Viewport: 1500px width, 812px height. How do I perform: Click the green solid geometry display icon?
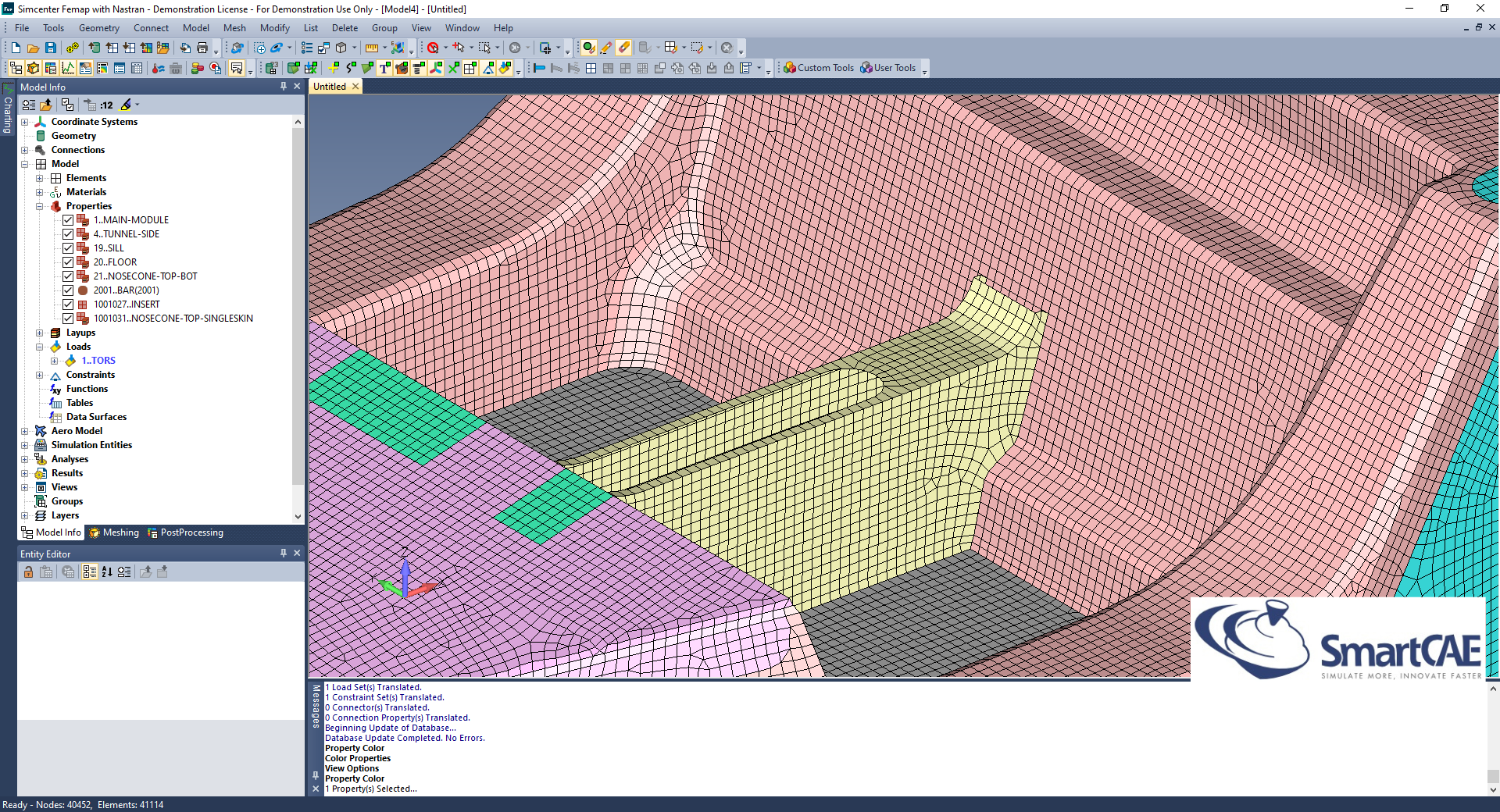pyautogui.click(x=293, y=68)
